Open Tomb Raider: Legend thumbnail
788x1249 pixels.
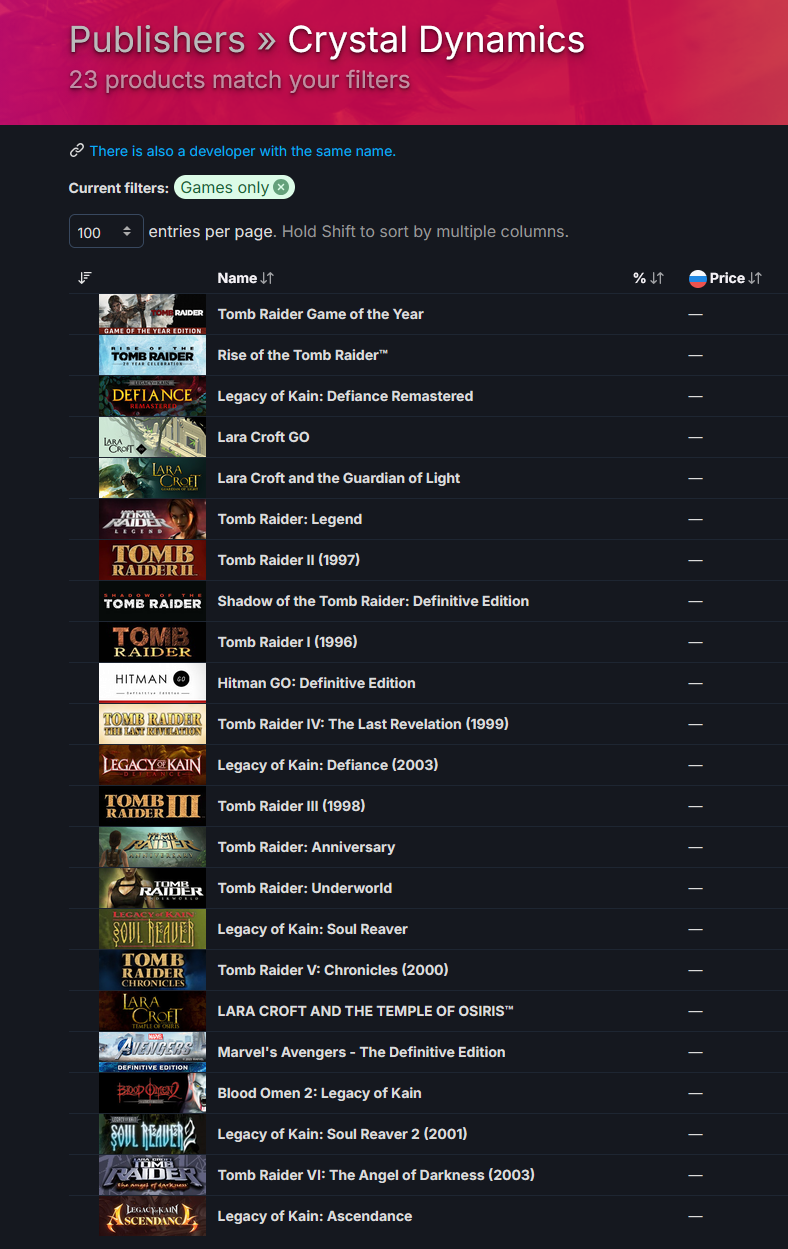pyautogui.click(x=152, y=519)
